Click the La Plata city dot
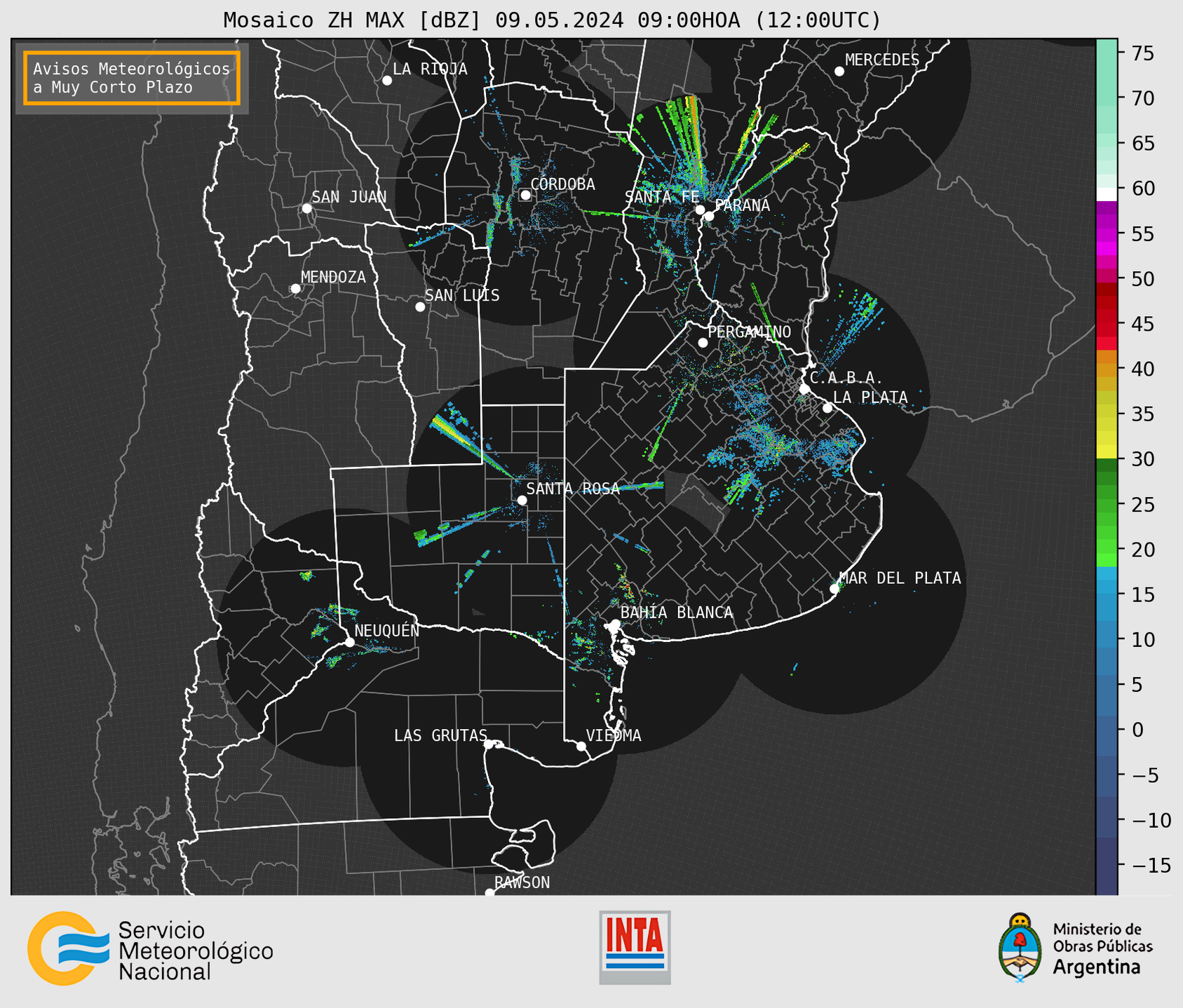Image resolution: width=1183 pixels, height=1008 pixels. point(827,408)
